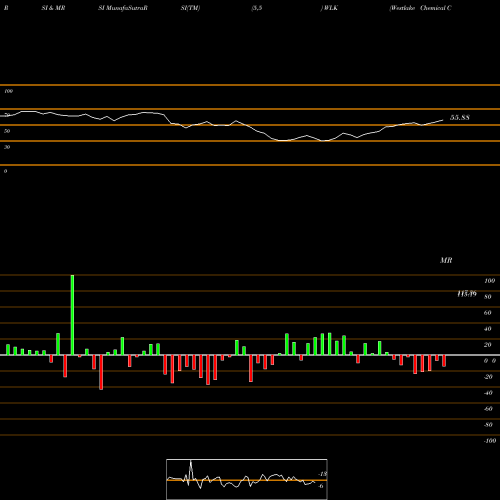The height and width of the screenshot is (500, 500).
Task: Click the white spike peak in mini chart
Action: click(191, 462)
